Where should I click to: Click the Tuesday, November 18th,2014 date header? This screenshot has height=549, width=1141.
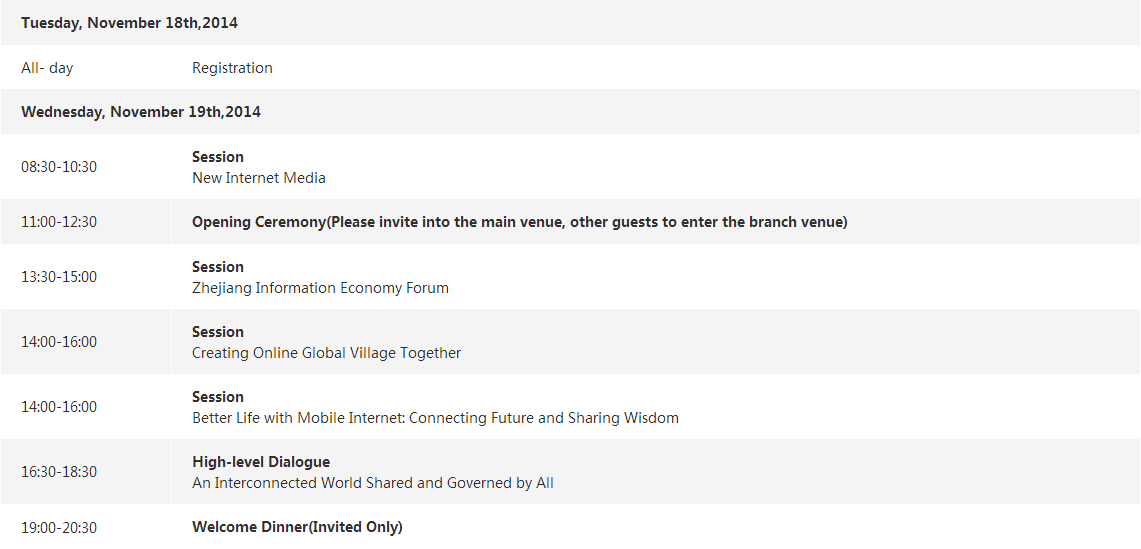[129, 22]
